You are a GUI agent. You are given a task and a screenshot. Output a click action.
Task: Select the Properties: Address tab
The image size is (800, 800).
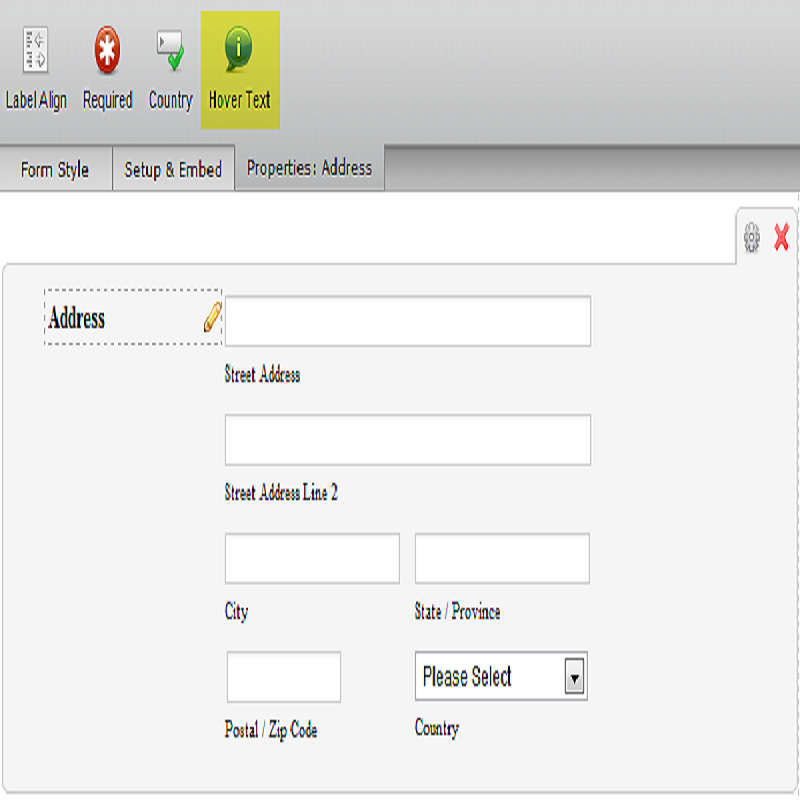309,169
